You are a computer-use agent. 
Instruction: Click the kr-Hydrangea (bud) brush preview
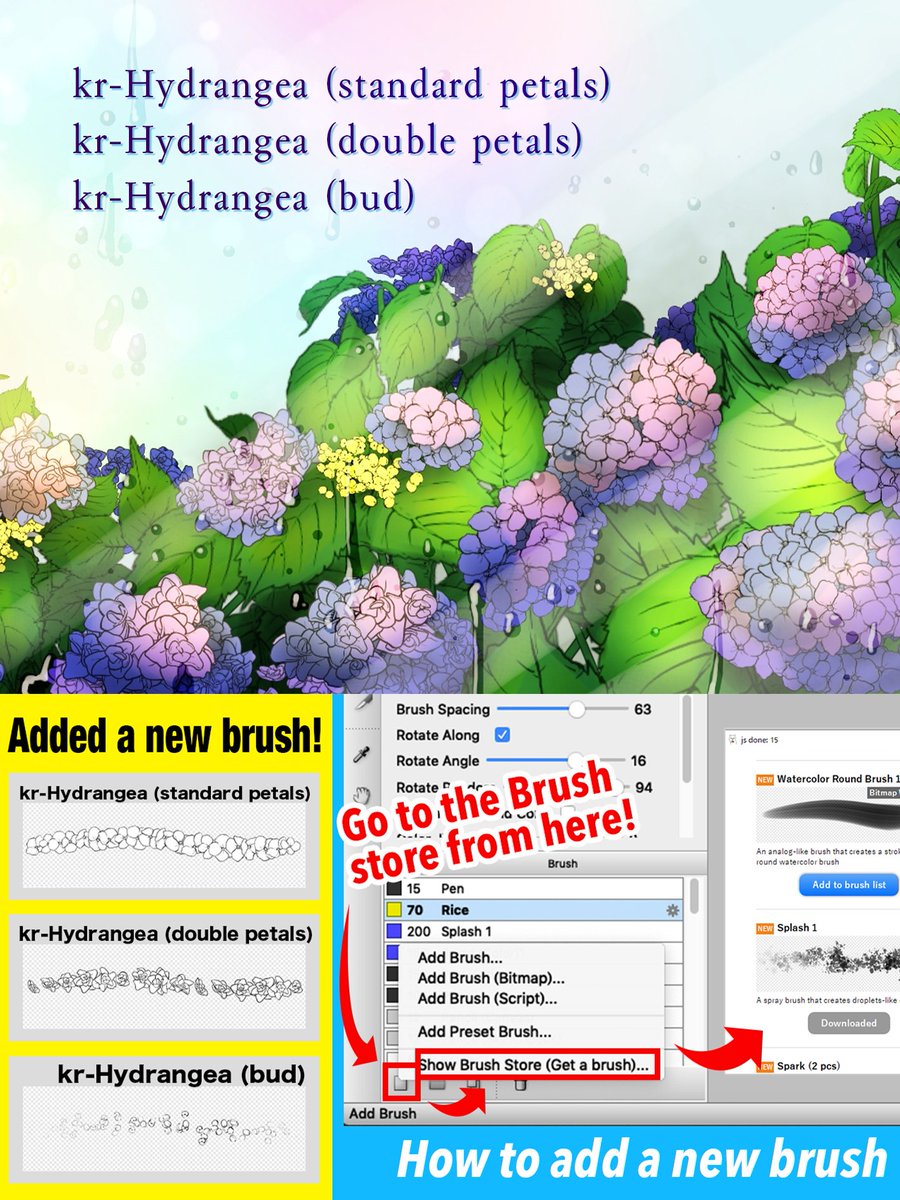(x=162, y=1129)
